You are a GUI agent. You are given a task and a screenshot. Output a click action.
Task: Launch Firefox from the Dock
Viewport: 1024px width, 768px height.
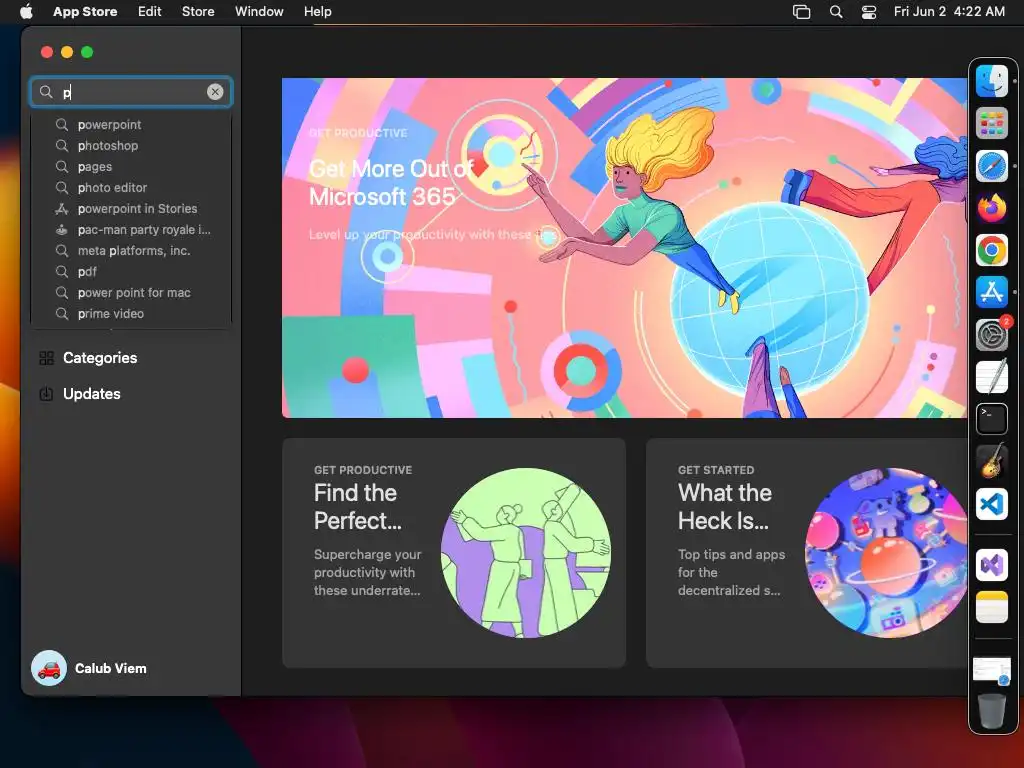point(991,208)
